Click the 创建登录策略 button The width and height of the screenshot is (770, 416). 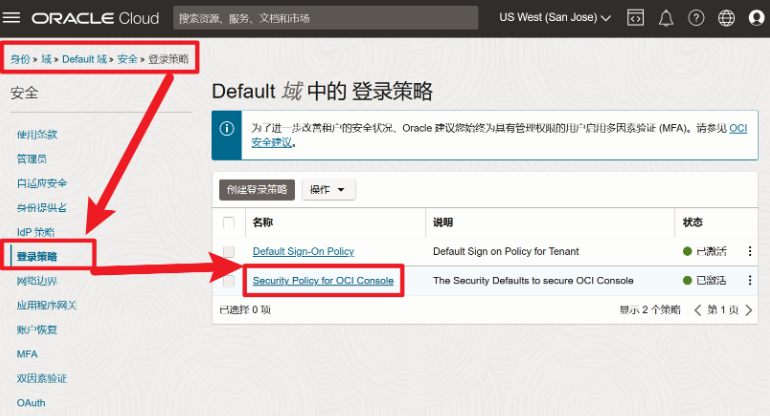pyautogui.click(x=256, y=190)
